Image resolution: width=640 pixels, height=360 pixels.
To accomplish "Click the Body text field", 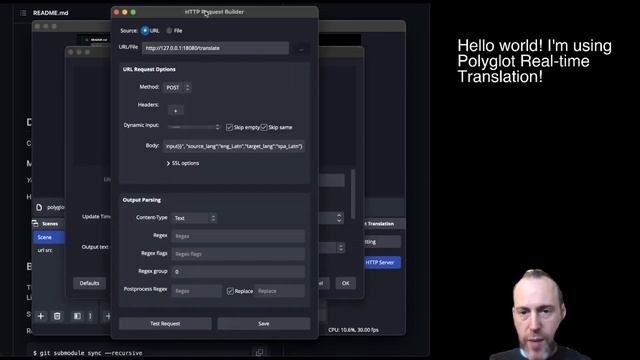I will [234, 146].
